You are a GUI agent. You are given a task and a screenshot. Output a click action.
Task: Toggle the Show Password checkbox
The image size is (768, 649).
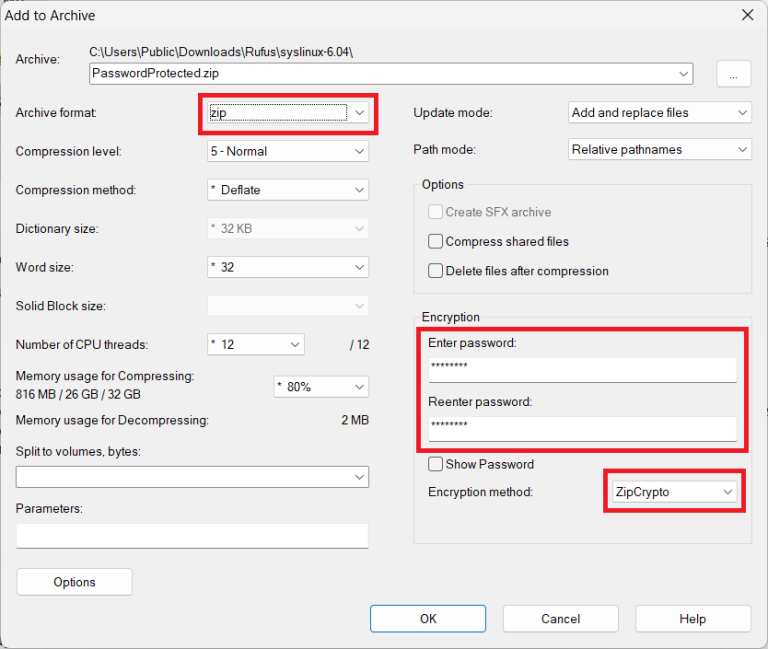pos(435,464)
